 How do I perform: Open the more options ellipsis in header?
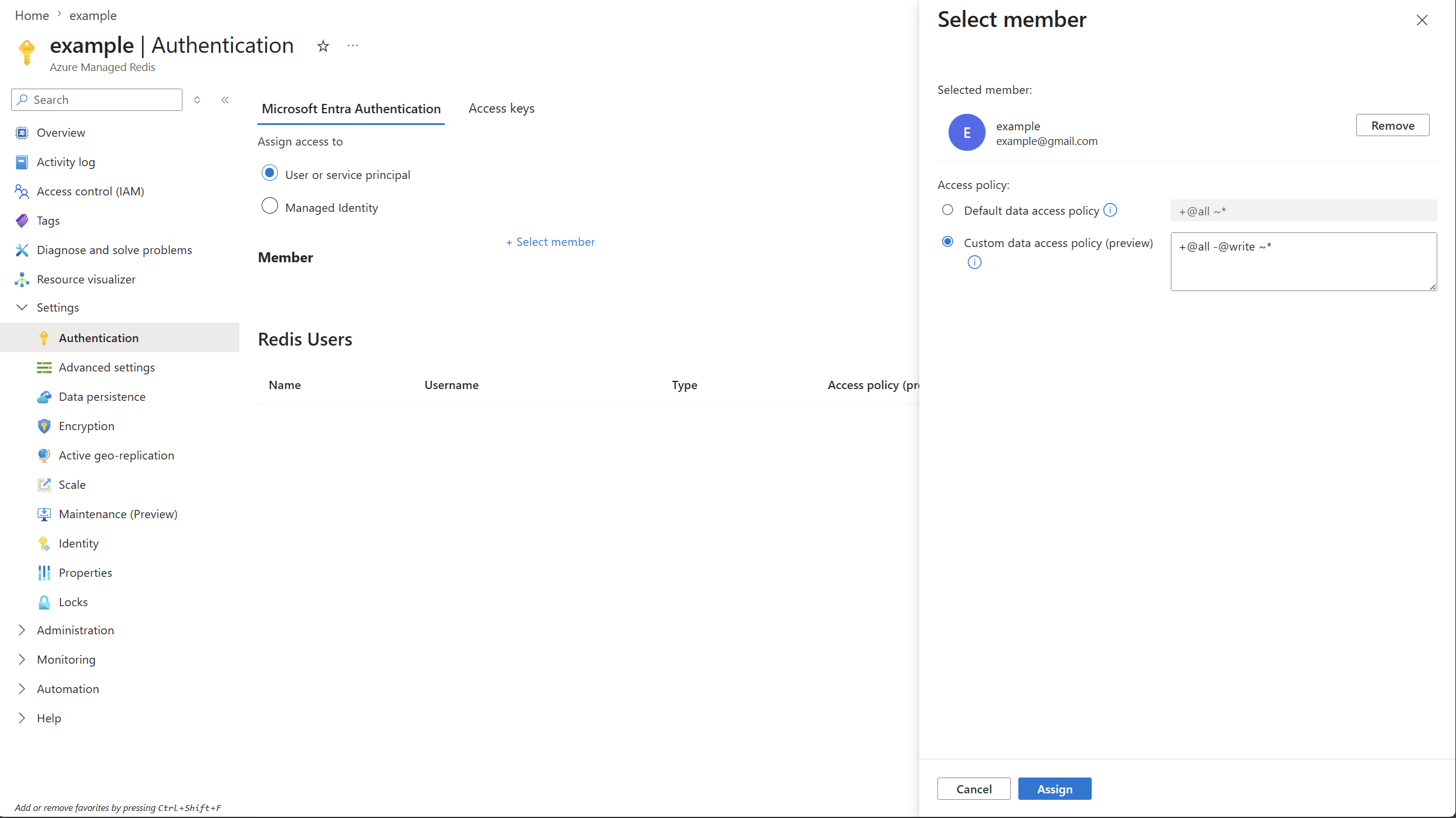pos(353,45)
